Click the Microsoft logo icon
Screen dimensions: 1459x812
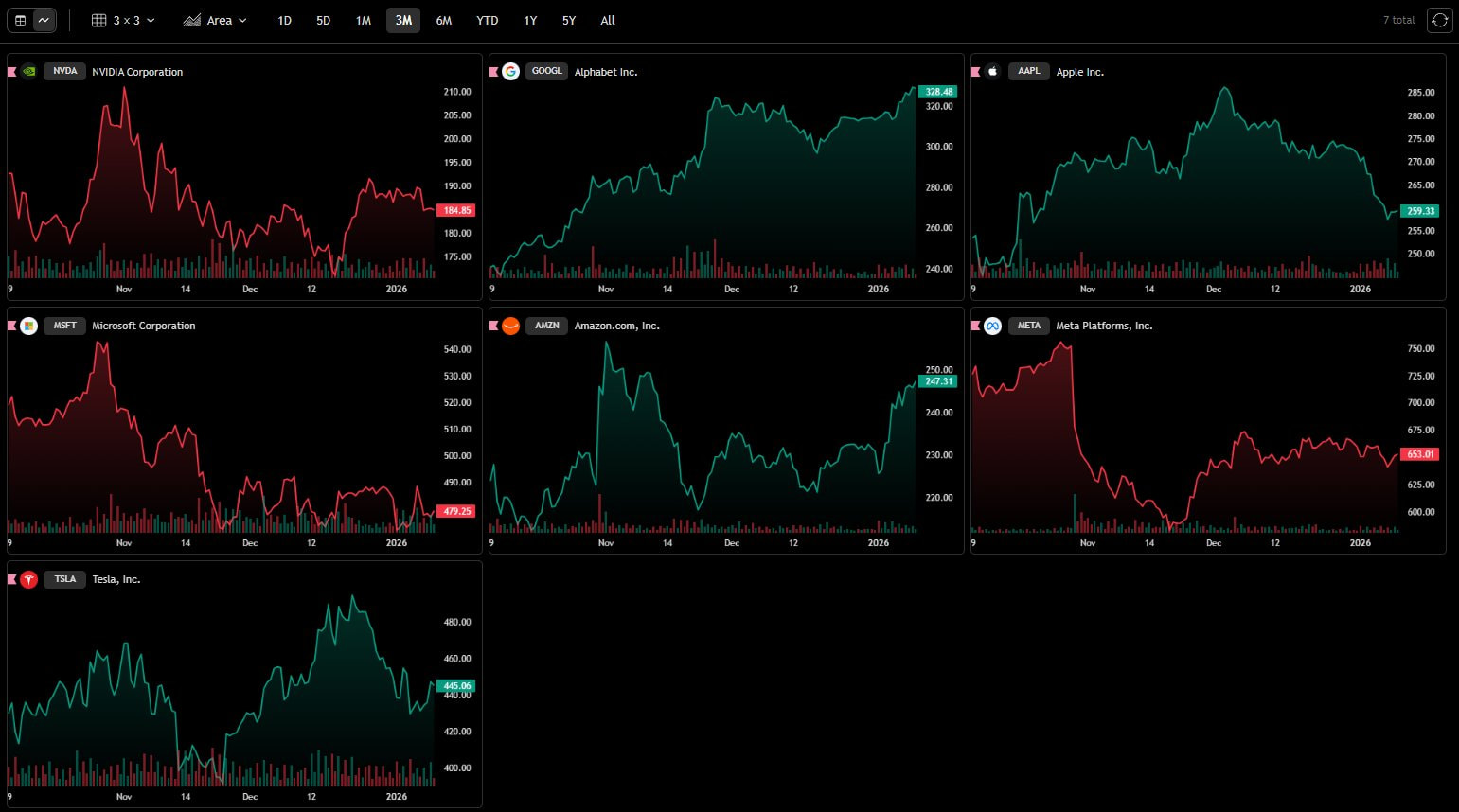point(29,326)
